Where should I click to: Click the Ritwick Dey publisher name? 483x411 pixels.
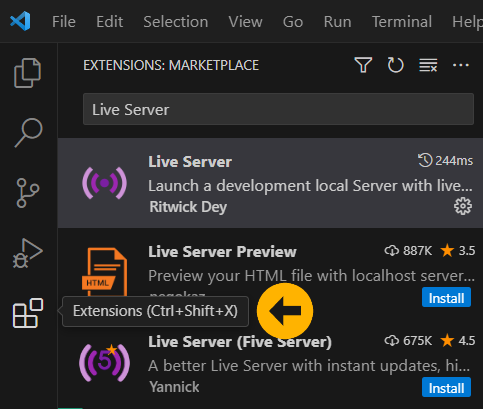[188, 207]
